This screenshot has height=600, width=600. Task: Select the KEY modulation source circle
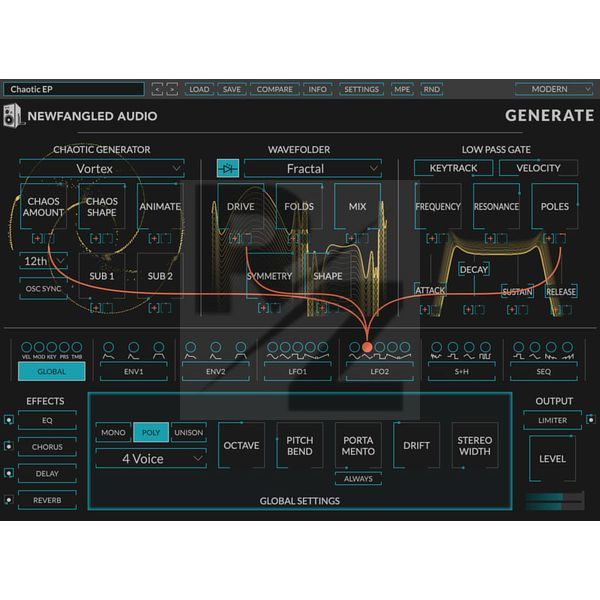pyautogui.click(x=52, y=347)
